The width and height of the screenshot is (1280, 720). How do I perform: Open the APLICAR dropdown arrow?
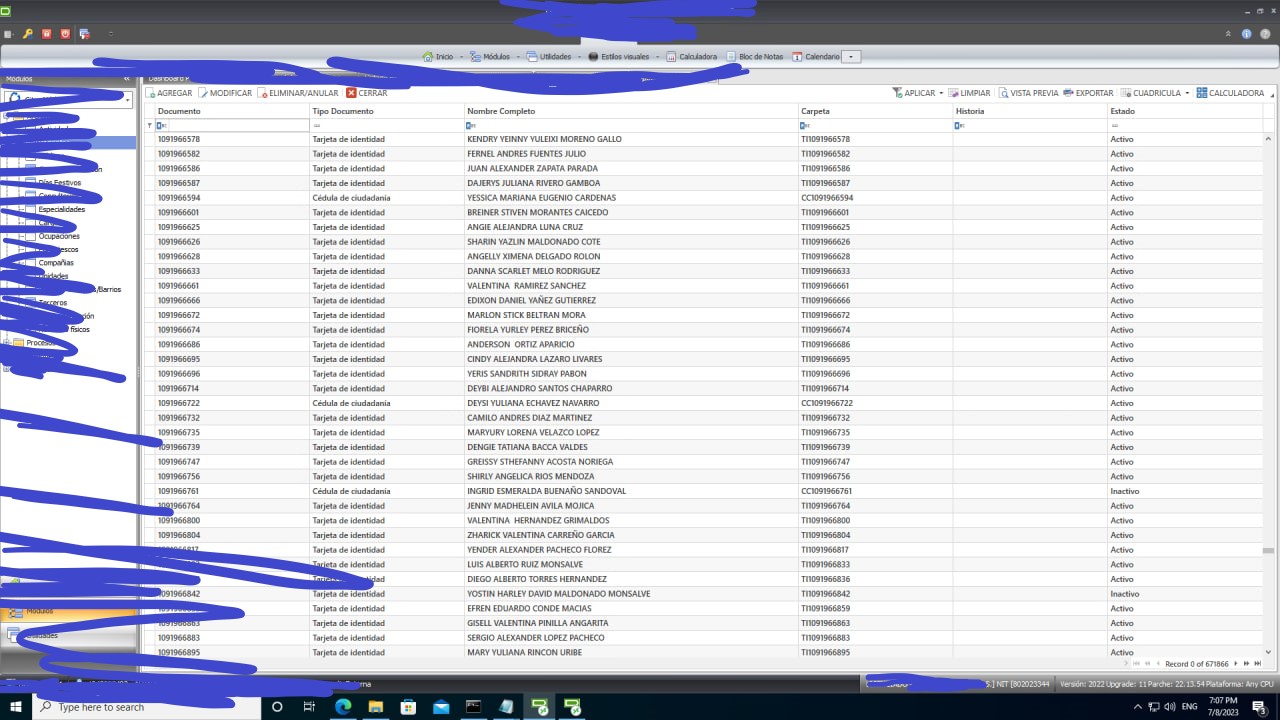coord(941,93)
